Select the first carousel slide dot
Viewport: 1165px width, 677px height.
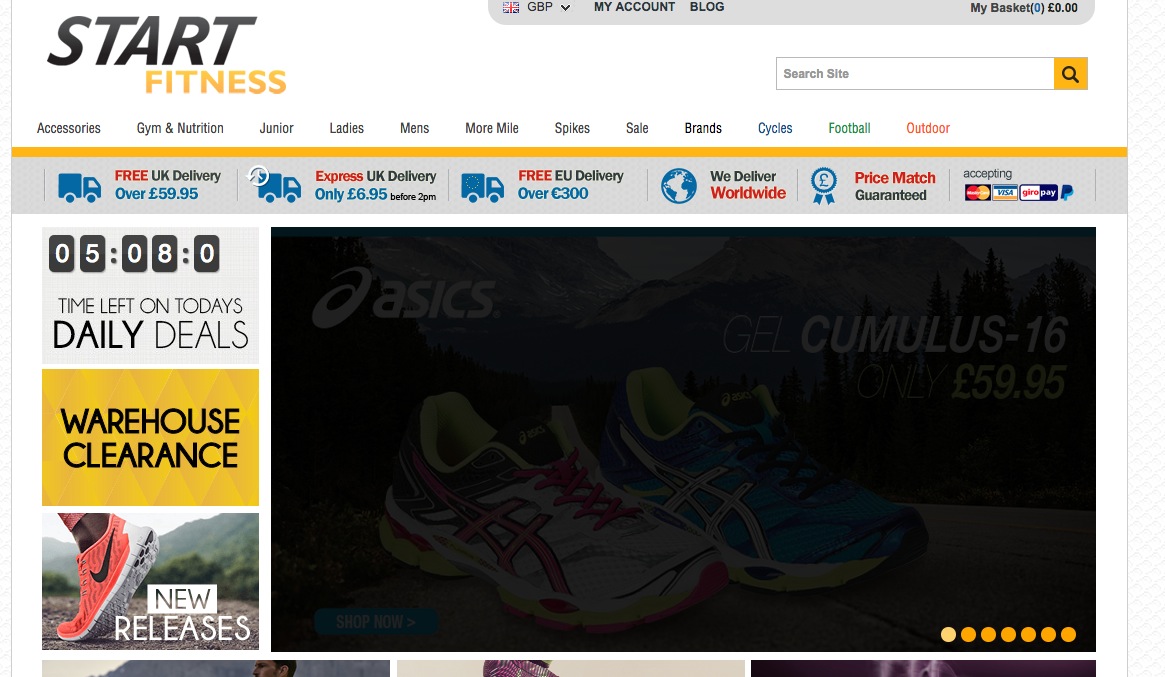click(948, 634)
